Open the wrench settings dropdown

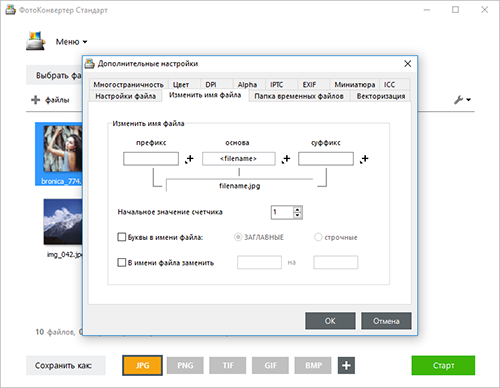coord(462,99)
